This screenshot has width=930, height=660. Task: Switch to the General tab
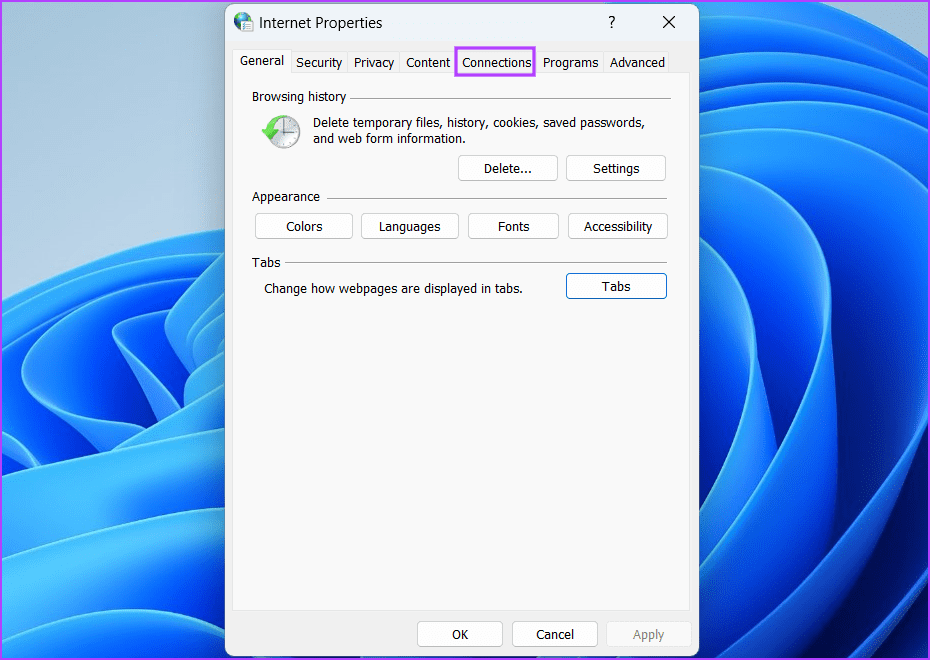[262, 61]
